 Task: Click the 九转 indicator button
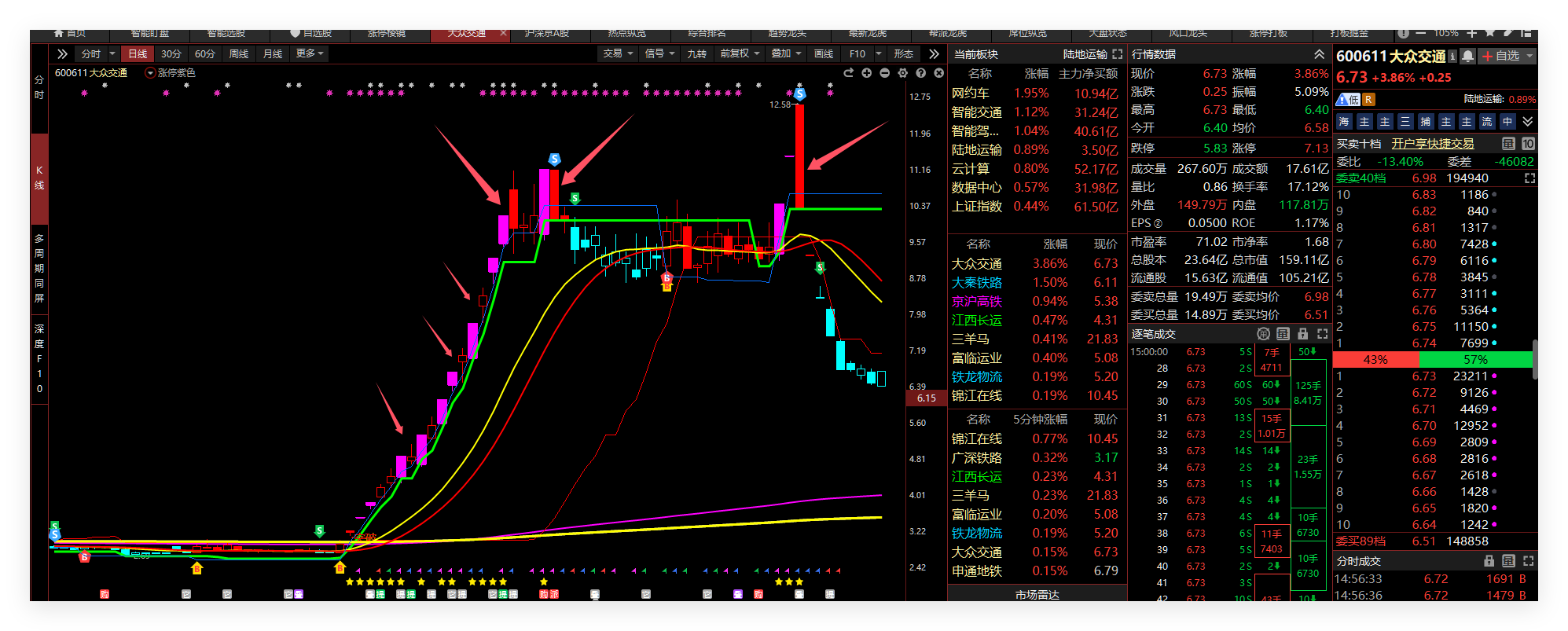click(696, 53)
